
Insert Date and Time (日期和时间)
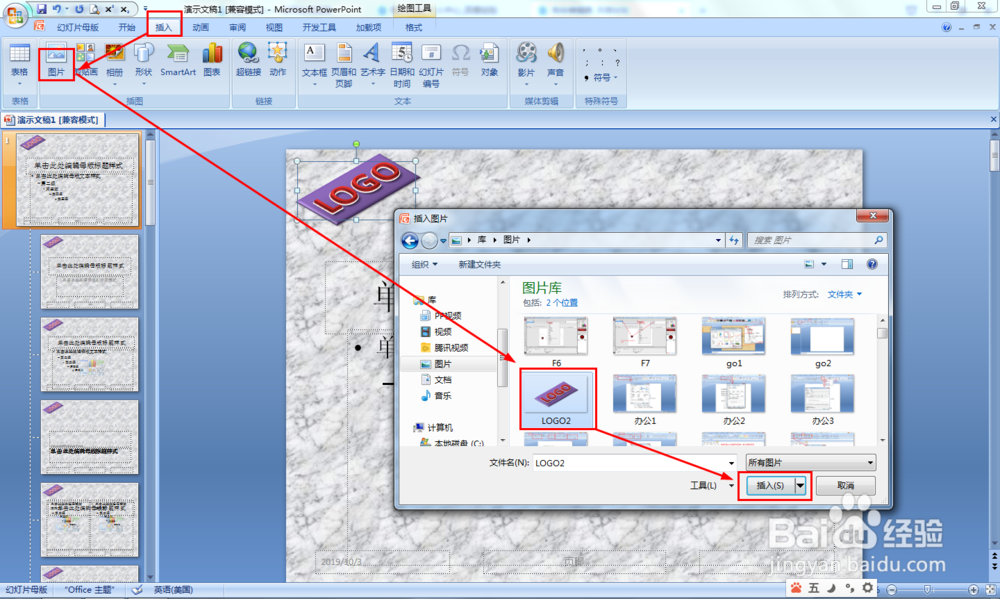point(402,65)
